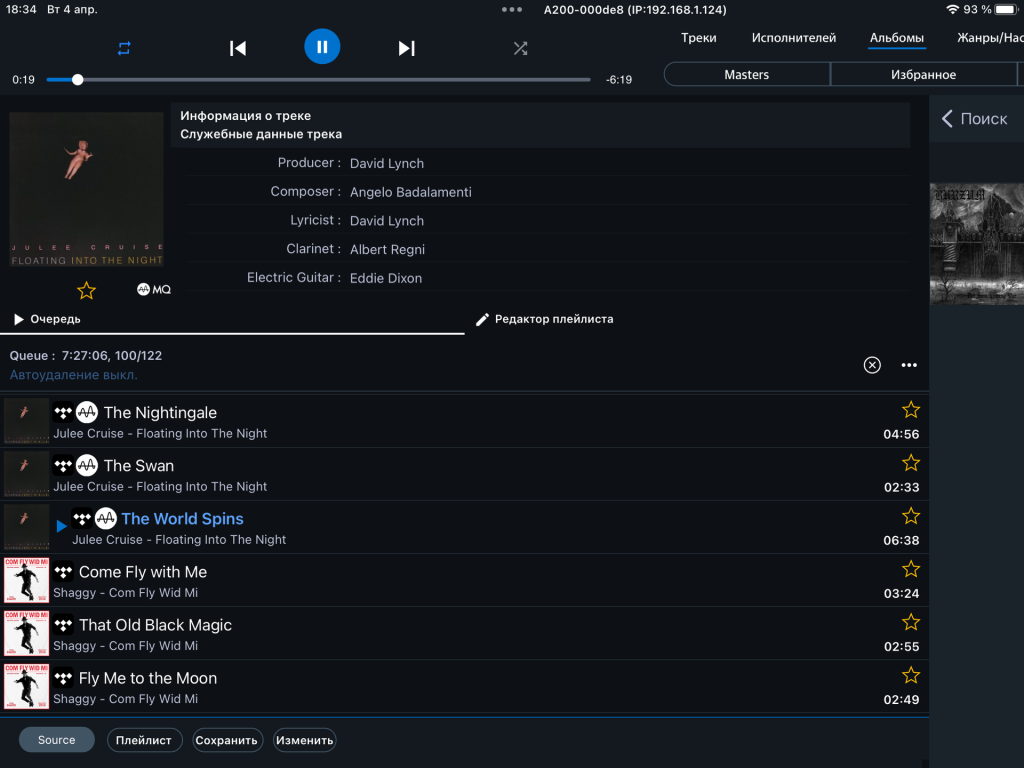This screenshot has width=1024, height=768.
Task: Favorite Come Fly with Me star
Action: (x=910, y=569)
